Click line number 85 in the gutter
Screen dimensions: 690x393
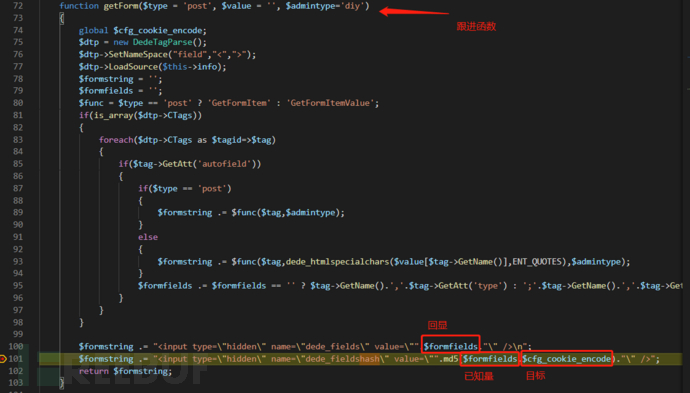click(x=18, y=164)
